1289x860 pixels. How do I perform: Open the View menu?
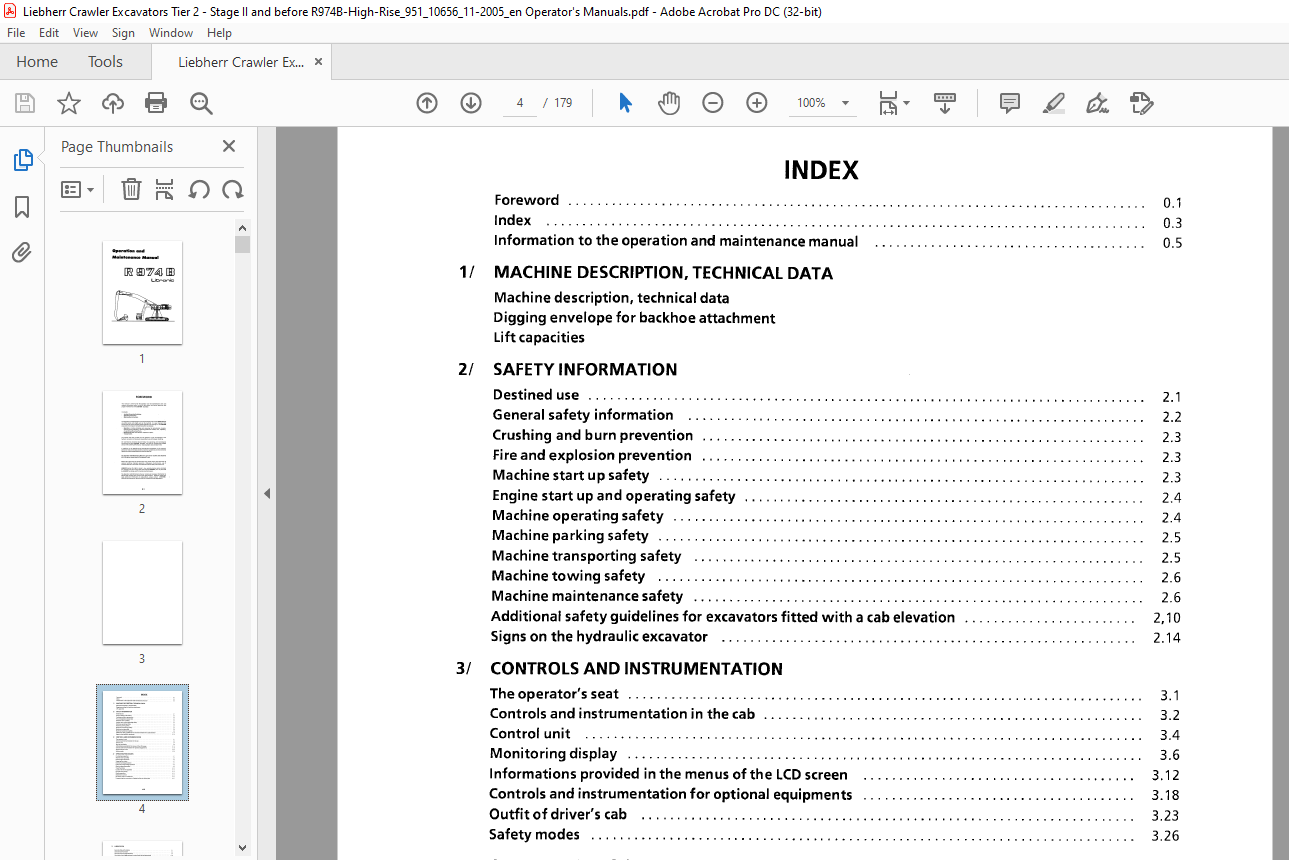[86, 33]
